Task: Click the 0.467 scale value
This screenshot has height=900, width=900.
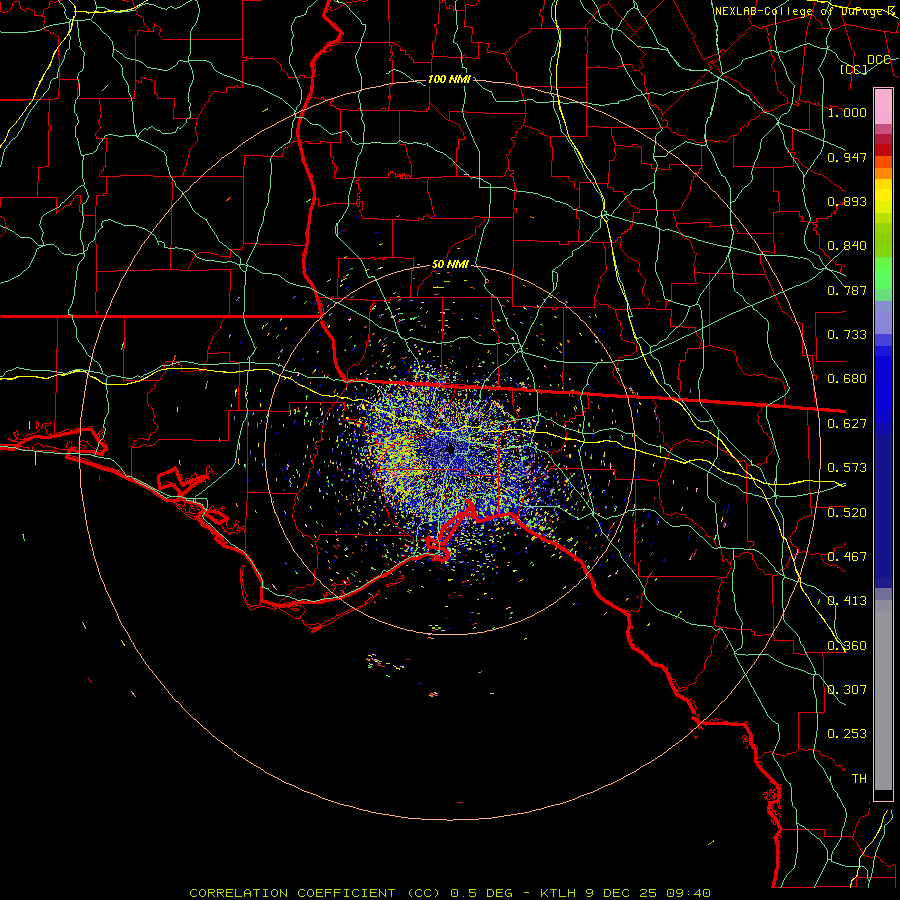Action: point(847,557)
